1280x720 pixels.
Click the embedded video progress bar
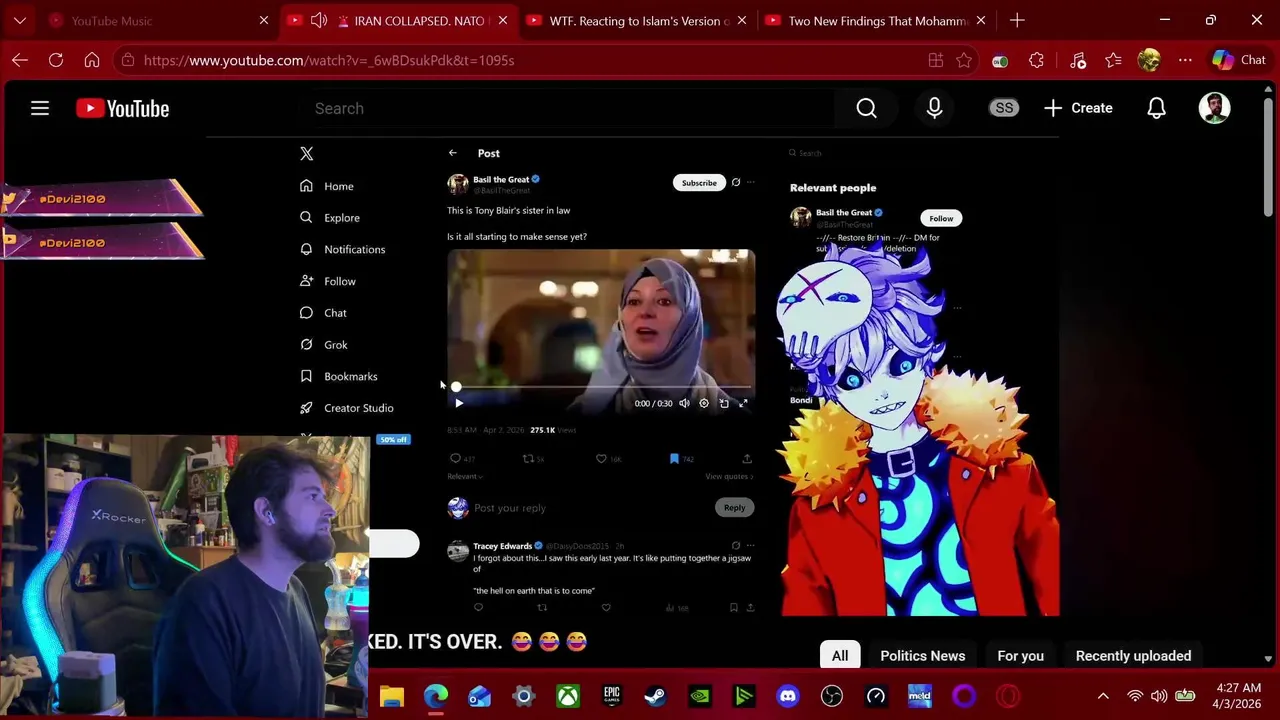(x=602, y=387)
